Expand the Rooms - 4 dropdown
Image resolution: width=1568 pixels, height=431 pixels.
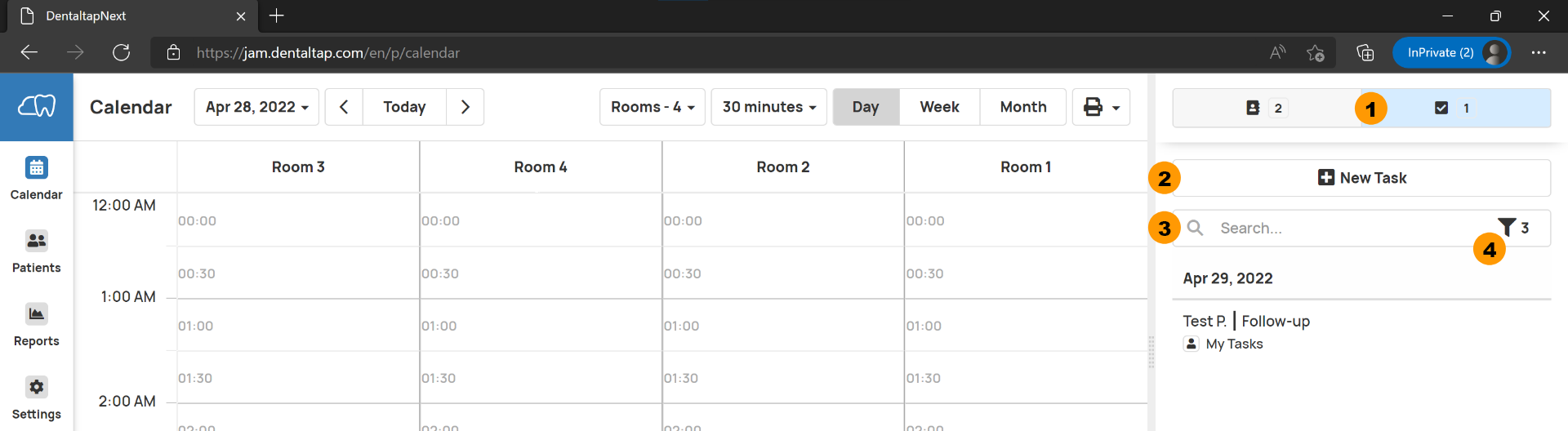653,107
